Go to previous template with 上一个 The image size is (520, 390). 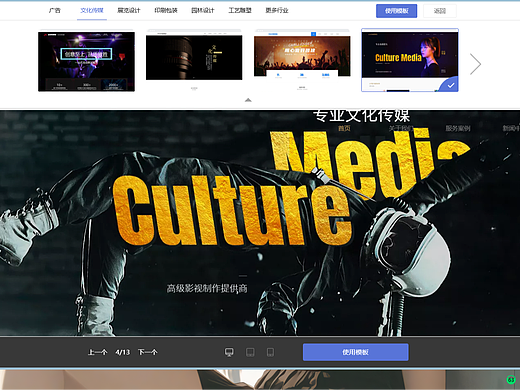[x=97, y=352]
